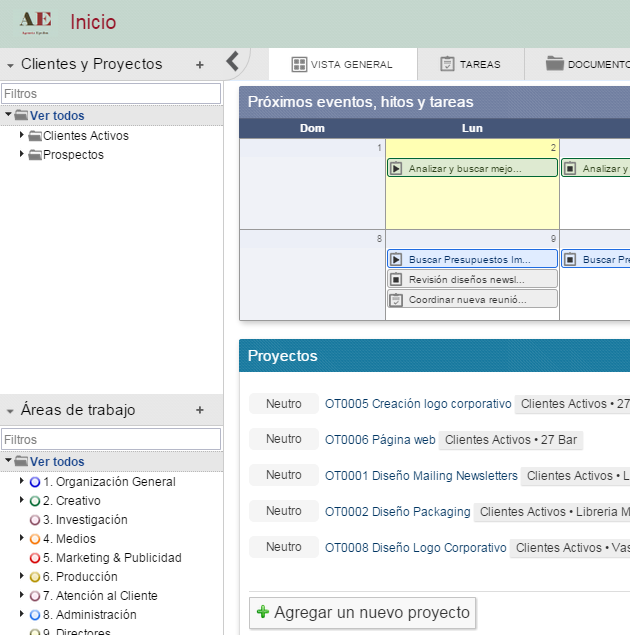The image size is (630, 635).
Task: Click the Coordinar nueva reunión task icon
Action: [x=396, y=299]
